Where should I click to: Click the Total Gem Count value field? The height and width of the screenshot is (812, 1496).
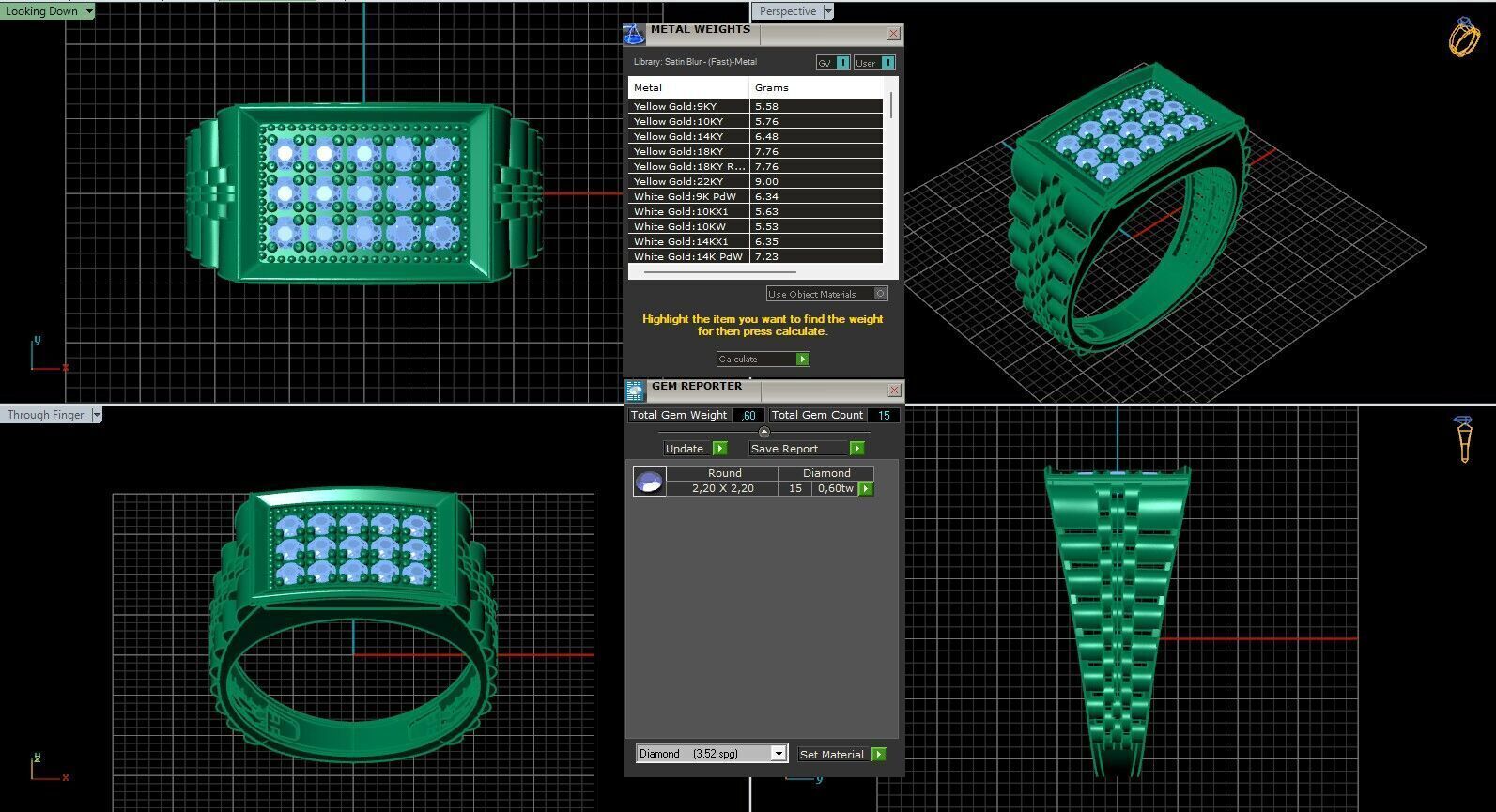[883, 415]
